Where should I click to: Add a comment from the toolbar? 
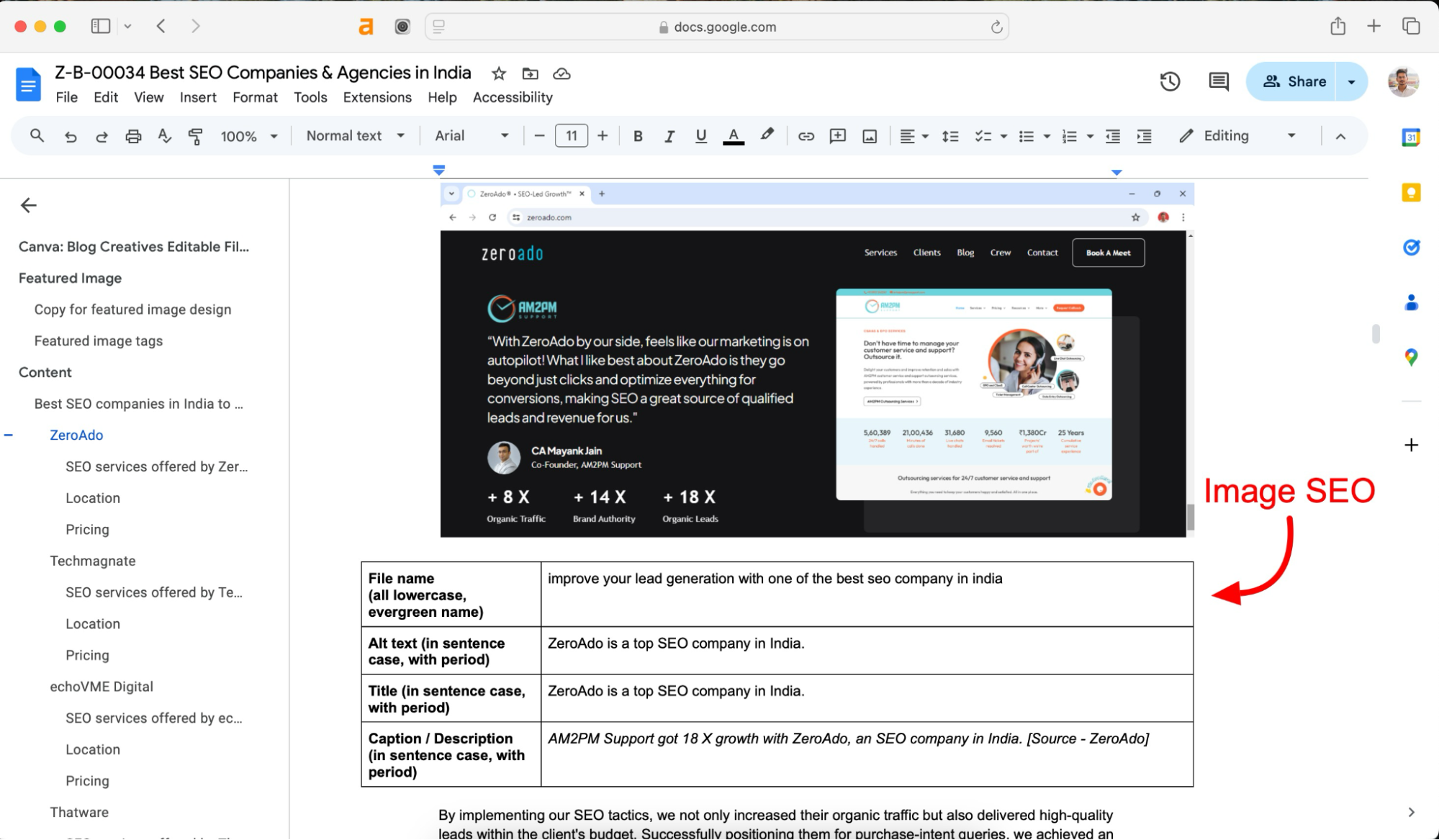tap(837, 136)
